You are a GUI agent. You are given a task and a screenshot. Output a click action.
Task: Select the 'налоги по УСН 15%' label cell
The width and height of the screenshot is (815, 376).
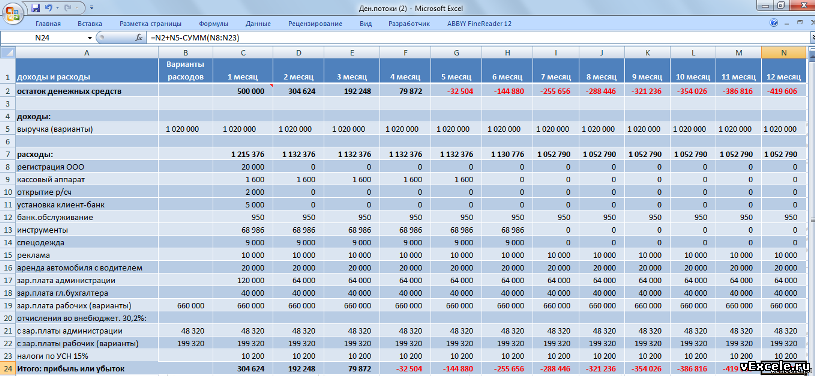87,356
